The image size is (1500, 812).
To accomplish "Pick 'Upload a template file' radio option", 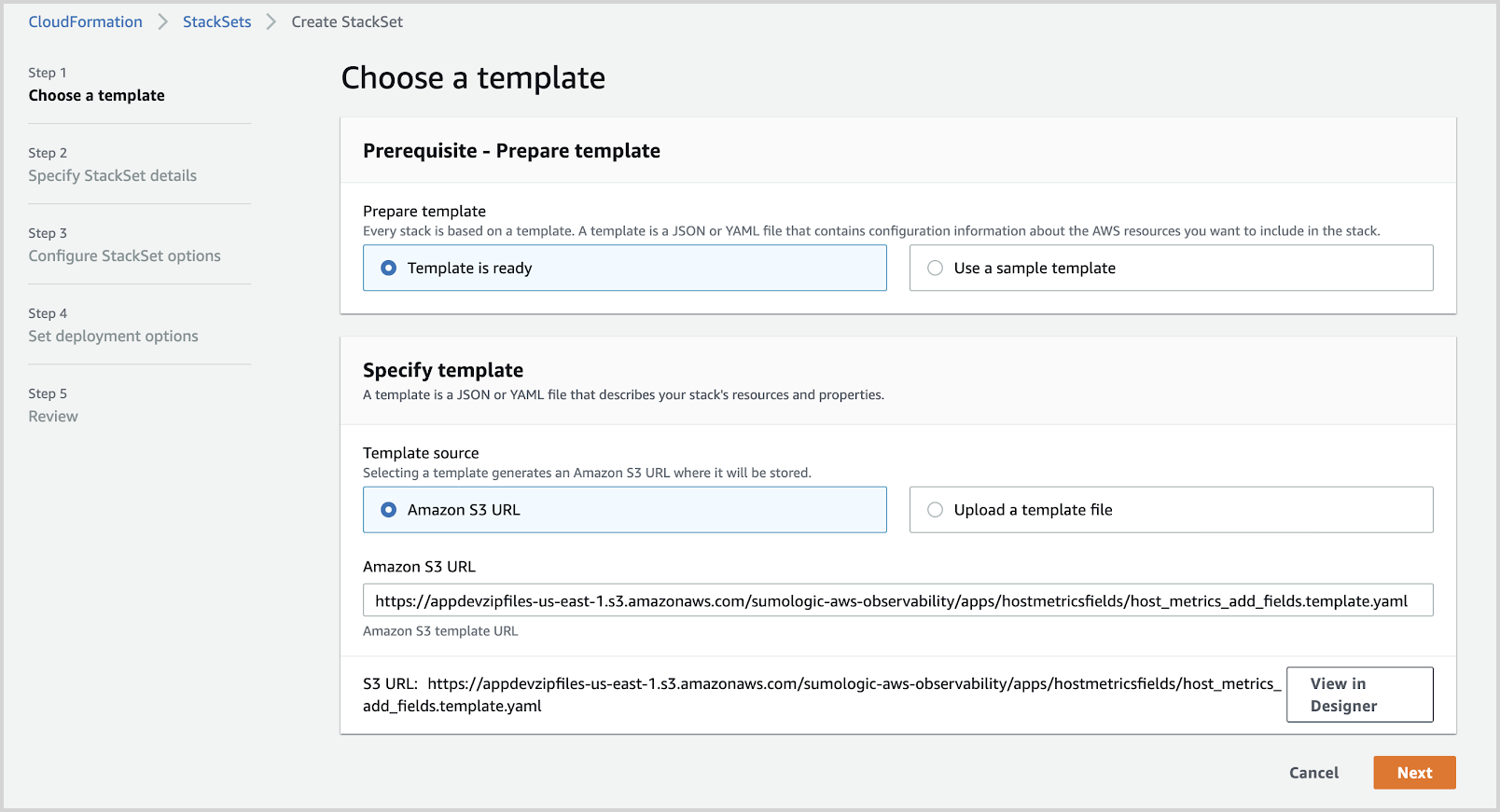I will [x=936, y=510].
